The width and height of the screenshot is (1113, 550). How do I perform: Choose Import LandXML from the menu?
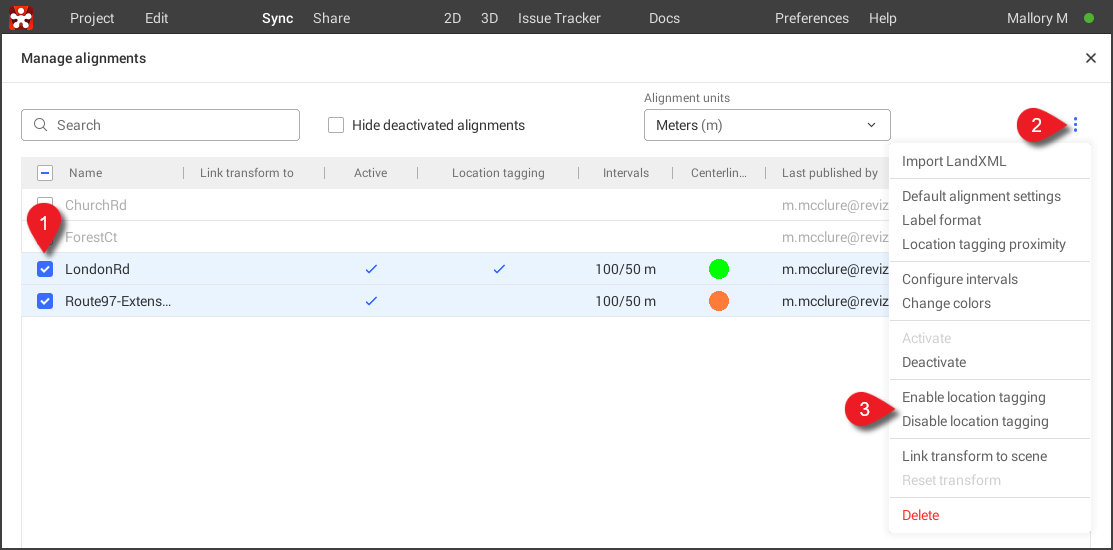[x=953, y=161]
